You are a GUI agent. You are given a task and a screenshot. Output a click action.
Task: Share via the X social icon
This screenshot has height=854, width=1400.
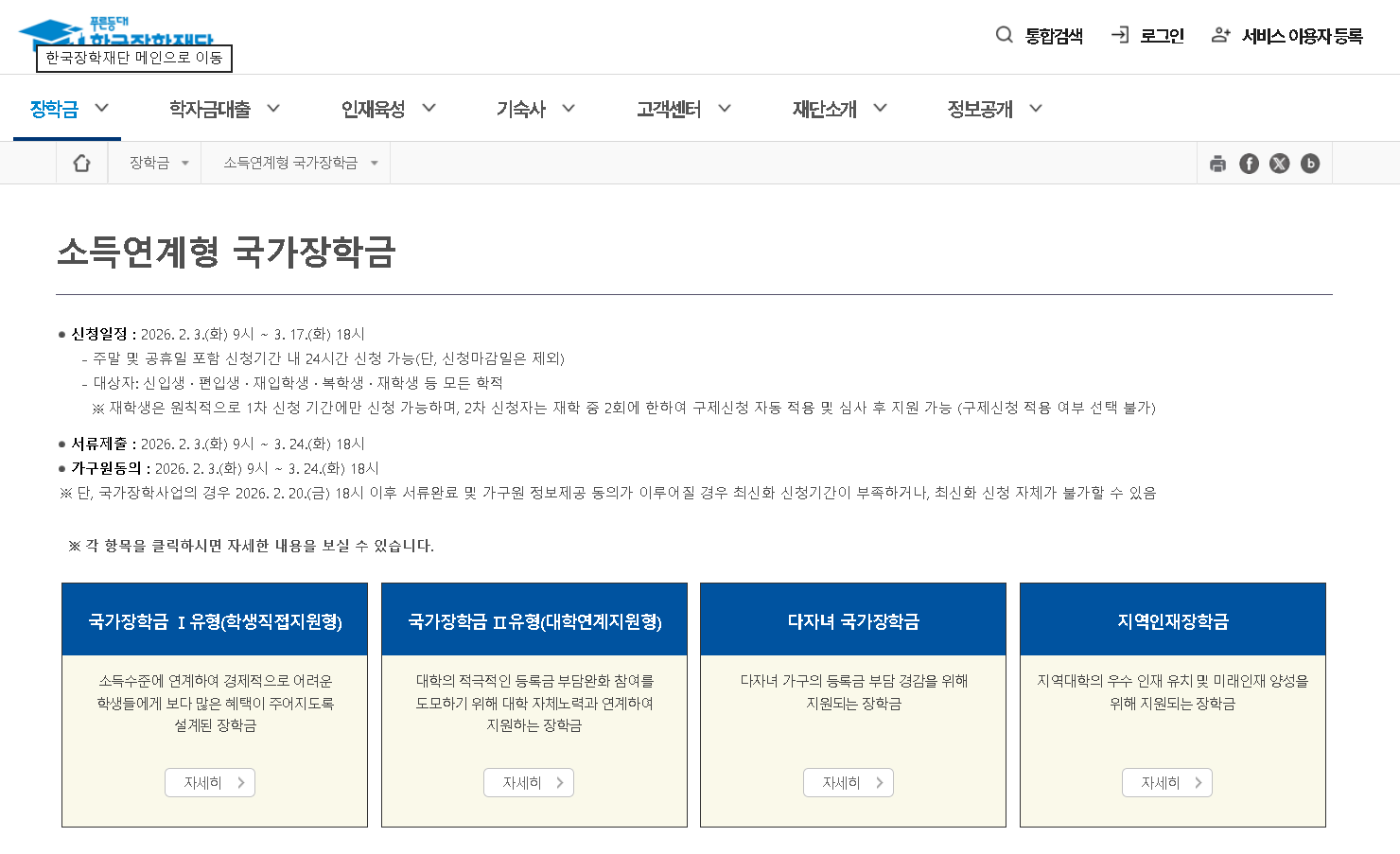coord(1280,163)
